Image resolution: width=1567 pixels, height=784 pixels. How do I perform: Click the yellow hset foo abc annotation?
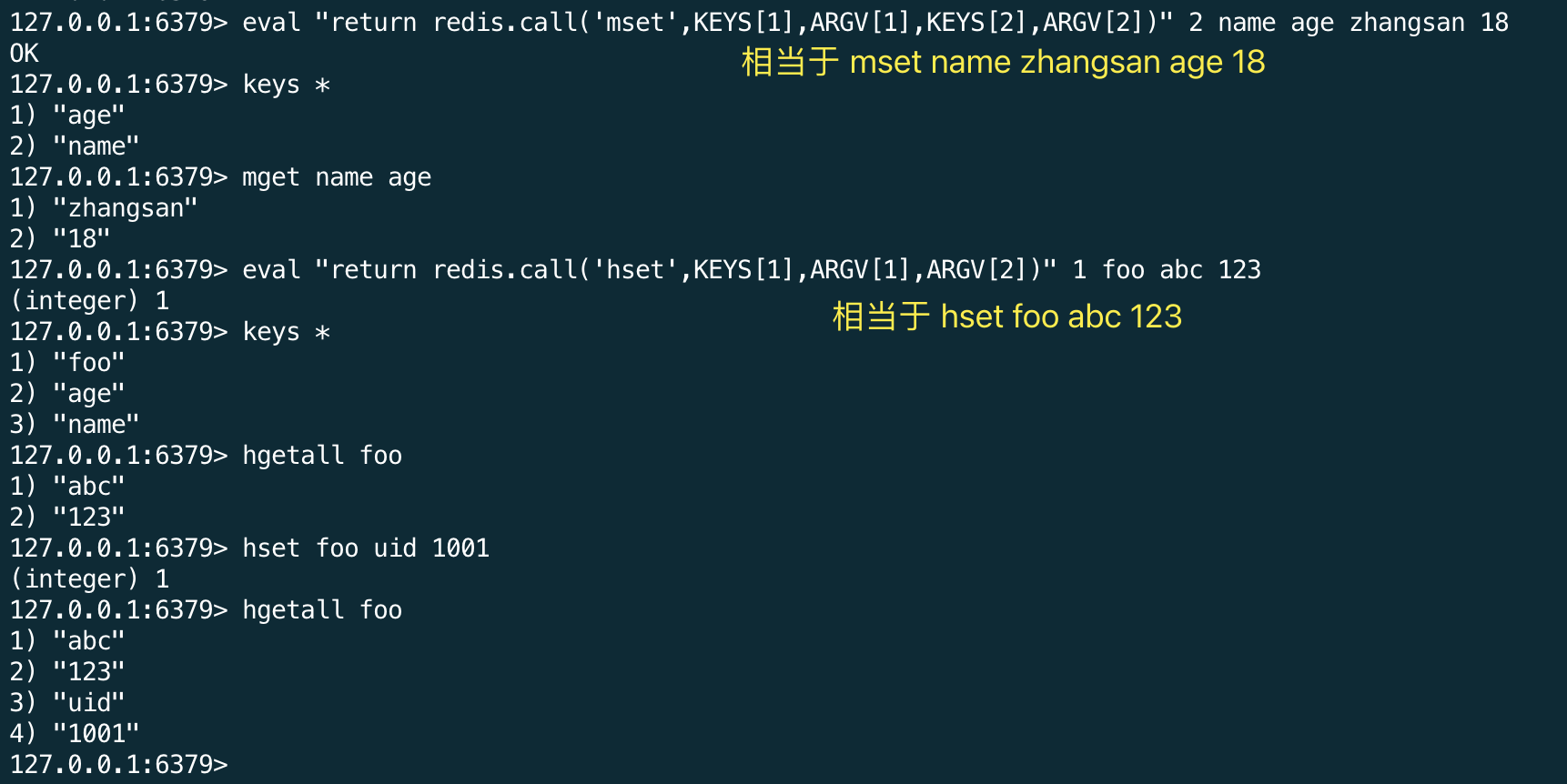1006,317
